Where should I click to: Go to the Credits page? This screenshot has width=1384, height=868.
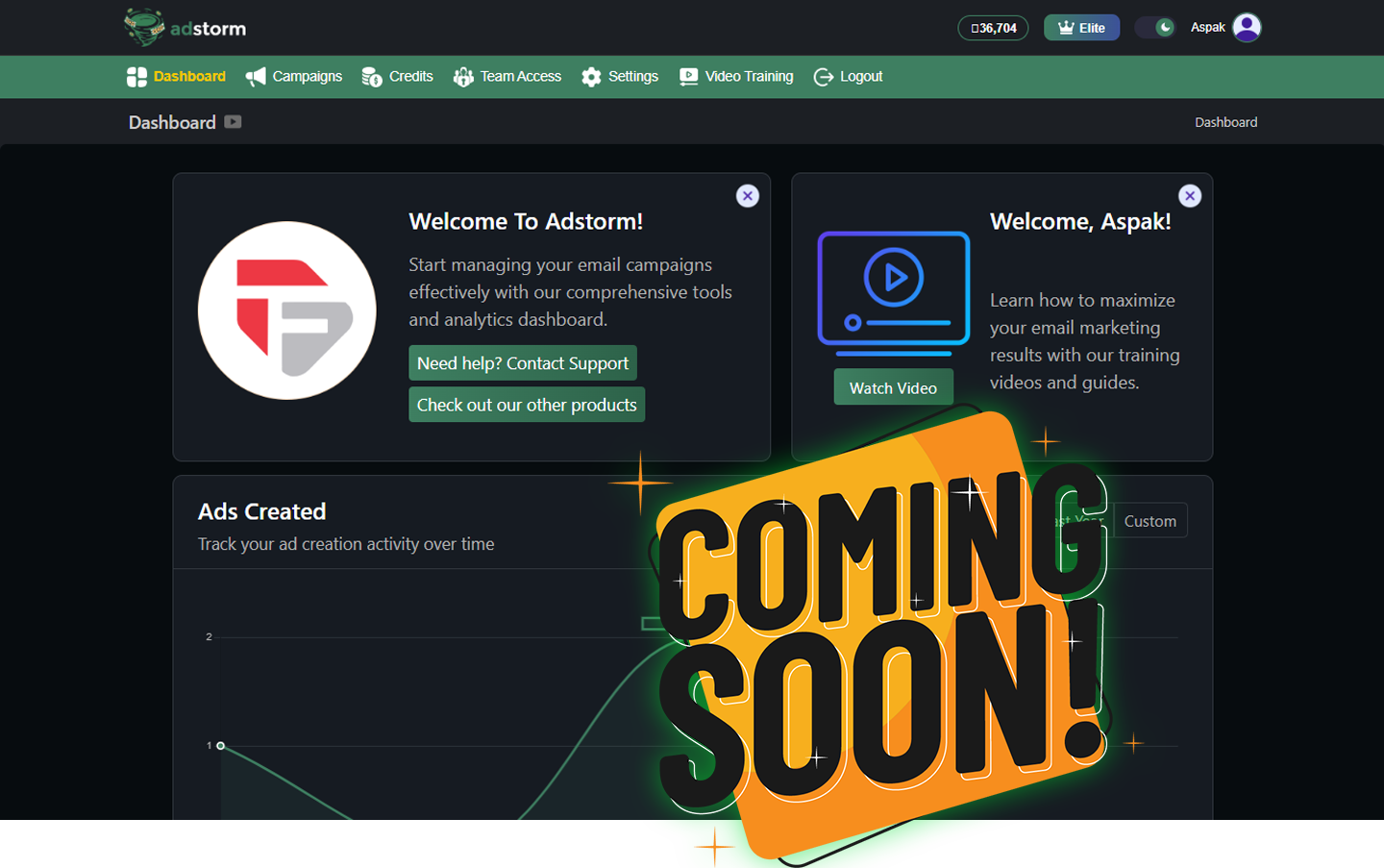[397, 77]
